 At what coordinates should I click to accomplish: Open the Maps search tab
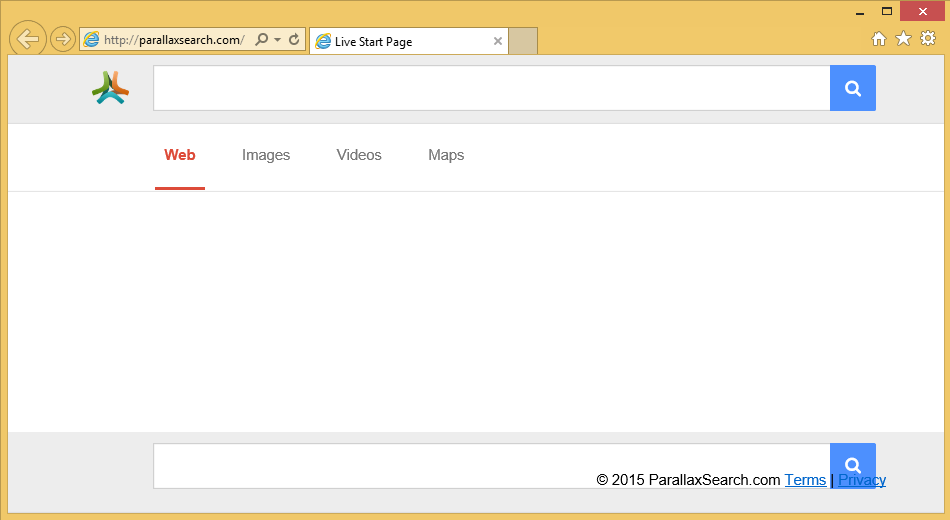point(446,155)
